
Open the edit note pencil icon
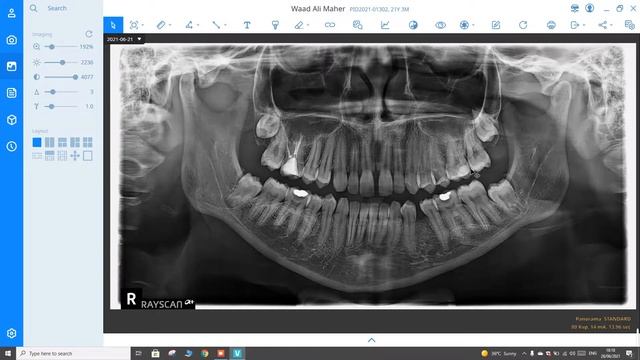496,25
